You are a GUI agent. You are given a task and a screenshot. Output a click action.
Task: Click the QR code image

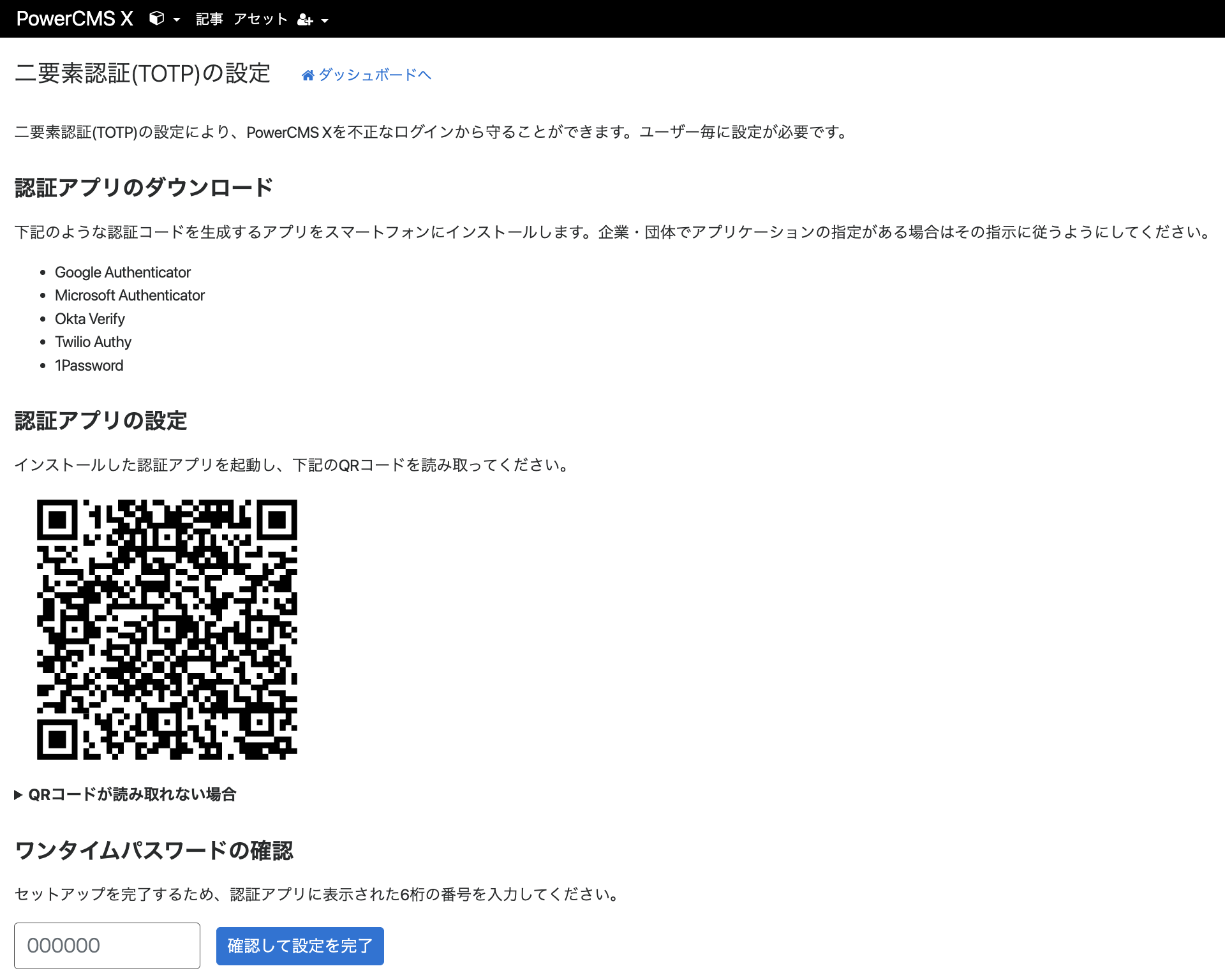click(x=167, y=628)
